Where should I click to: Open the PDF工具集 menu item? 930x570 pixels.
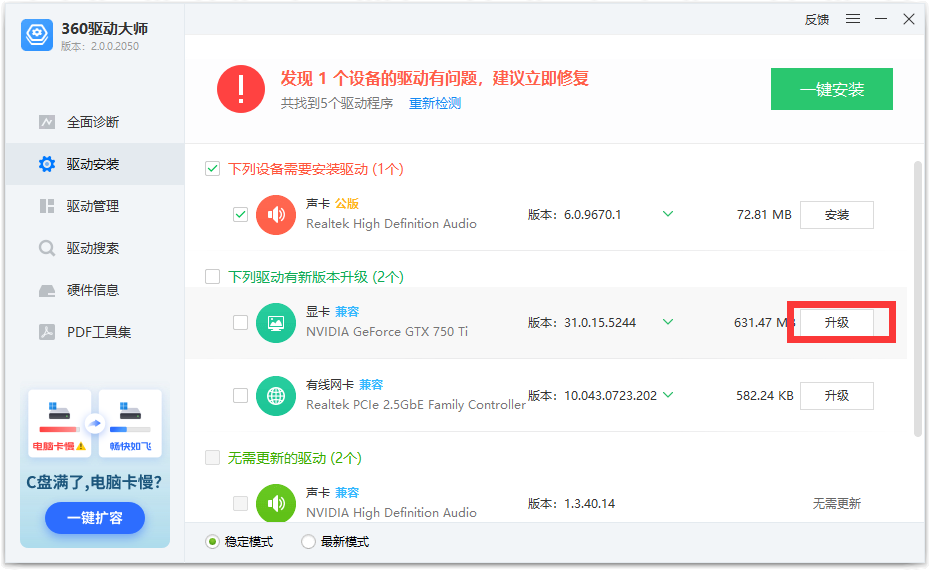[95, 332]
